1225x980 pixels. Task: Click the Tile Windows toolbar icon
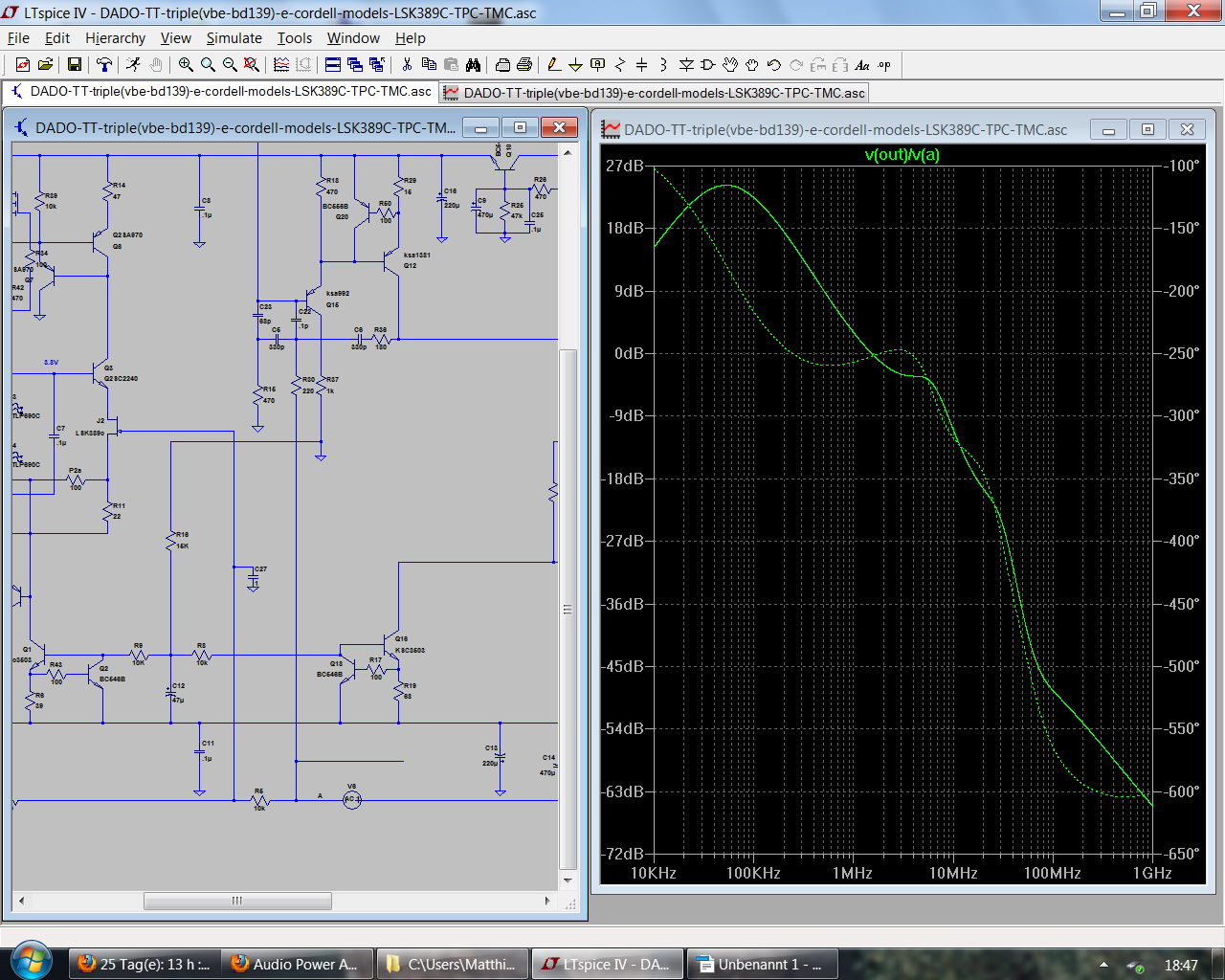coord(333,64)
